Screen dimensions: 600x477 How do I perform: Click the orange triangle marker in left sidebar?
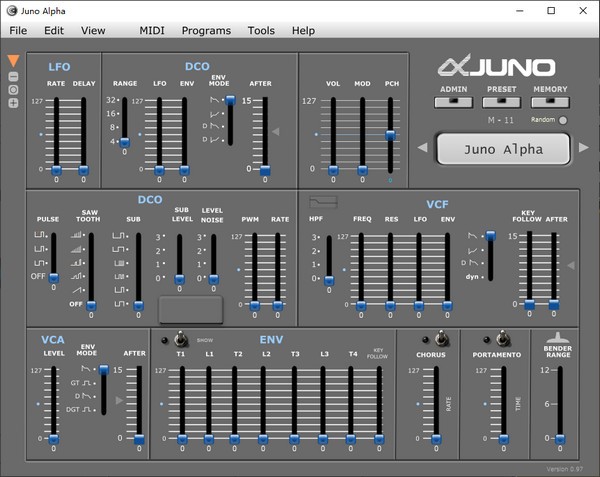tap(13, 61)
